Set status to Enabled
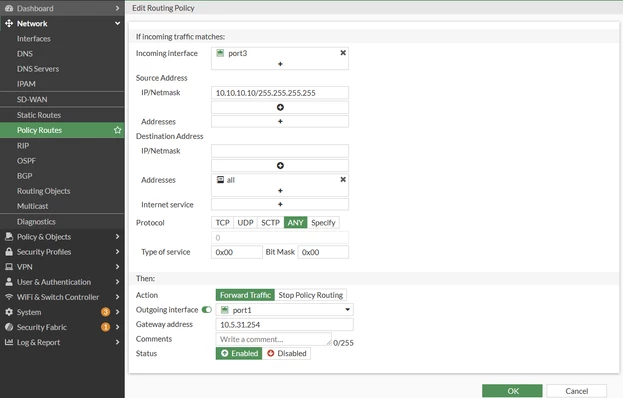This screenshot has width=623, height=398. 239,354
